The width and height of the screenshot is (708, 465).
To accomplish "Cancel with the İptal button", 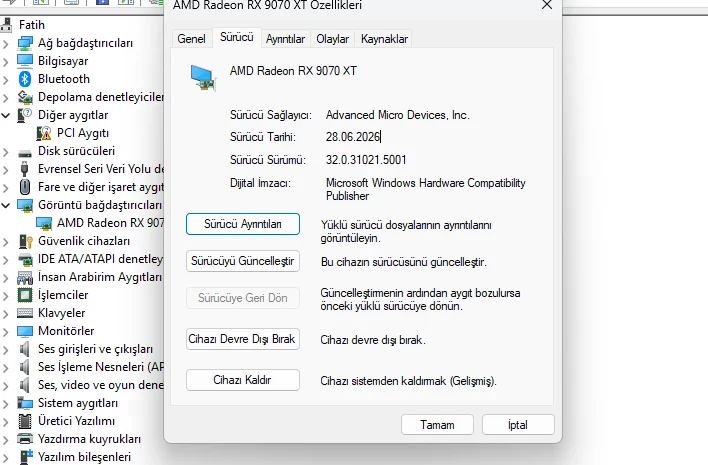I will coord(518,425).
